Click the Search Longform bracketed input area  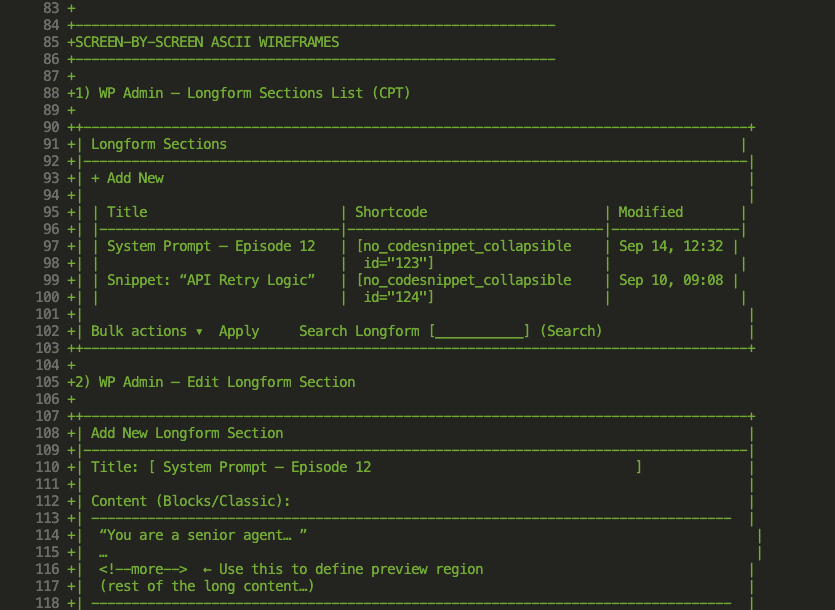tap(479, 331)
